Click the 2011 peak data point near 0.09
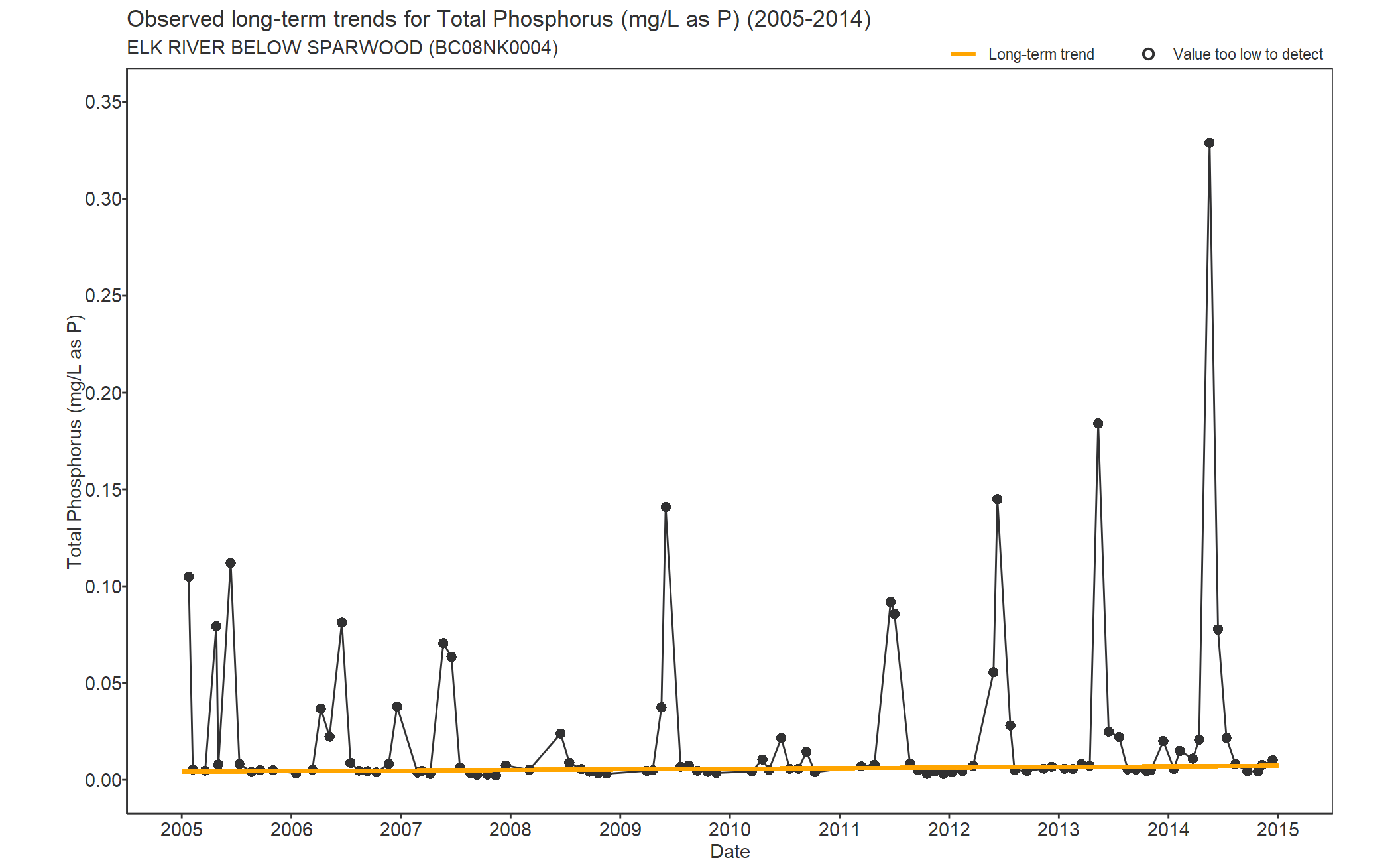This screenshot has width=1400, height=868. point(890,602)
